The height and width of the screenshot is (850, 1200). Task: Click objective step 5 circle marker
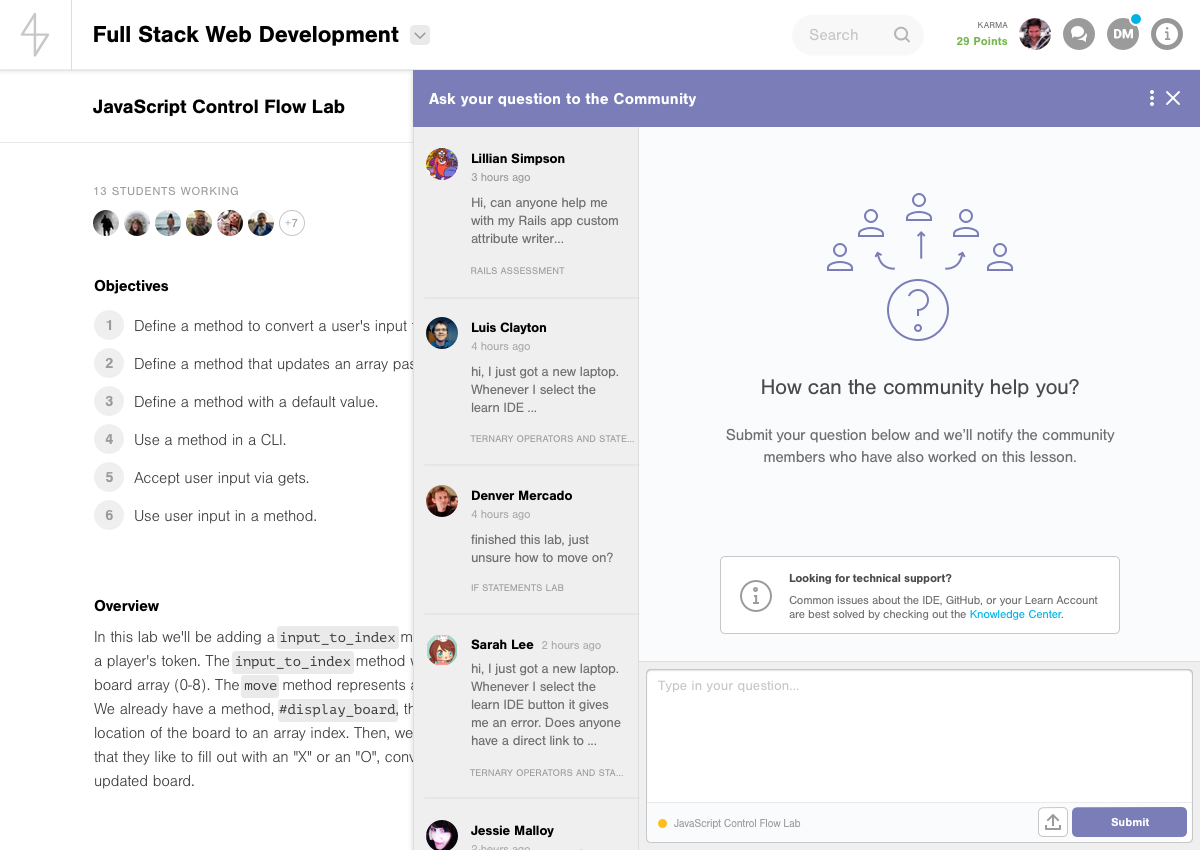pos(109,477)
